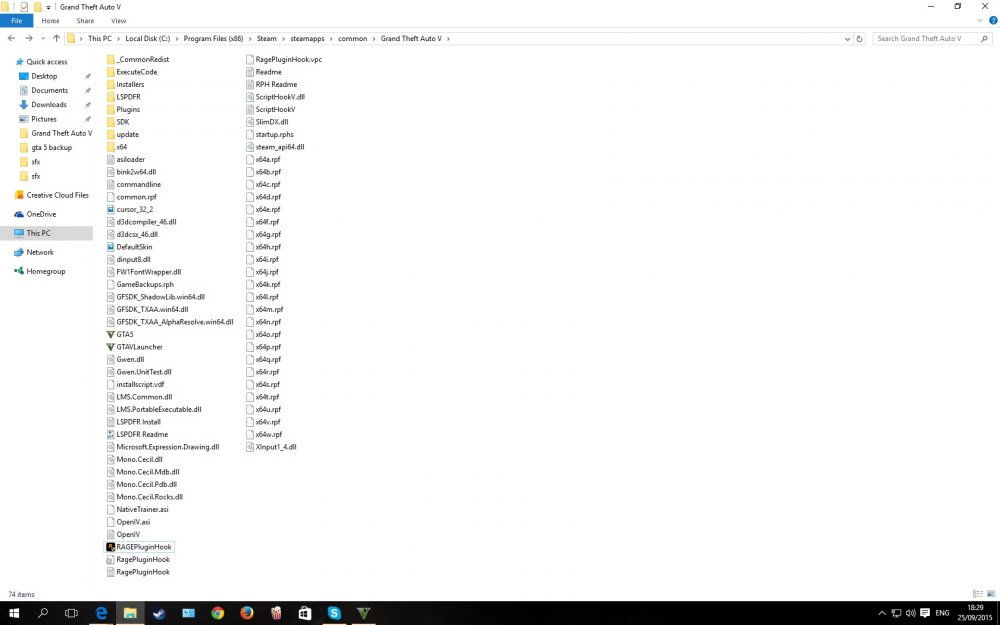The width and height of the screenshot is (1000, 625).
Task: Open Skype from the taskbar
Action: click(x=334, y=614)
